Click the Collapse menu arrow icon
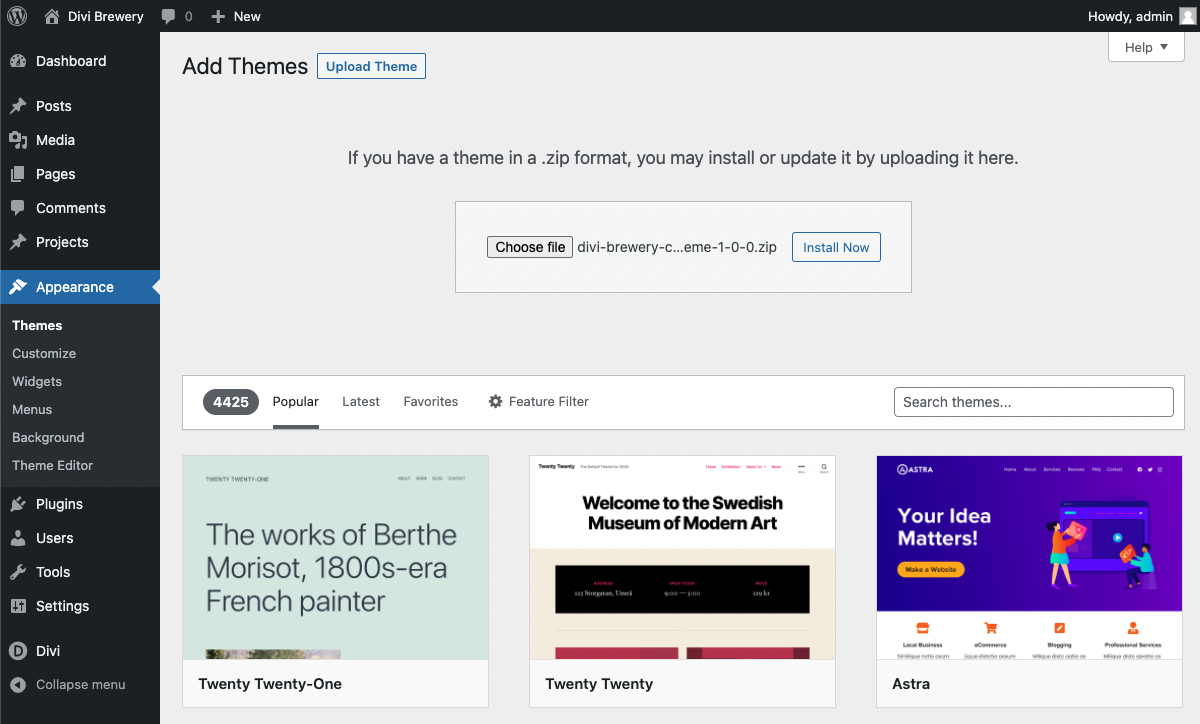Viewport: 1200px width, 724px height. [x=18, y=685]
